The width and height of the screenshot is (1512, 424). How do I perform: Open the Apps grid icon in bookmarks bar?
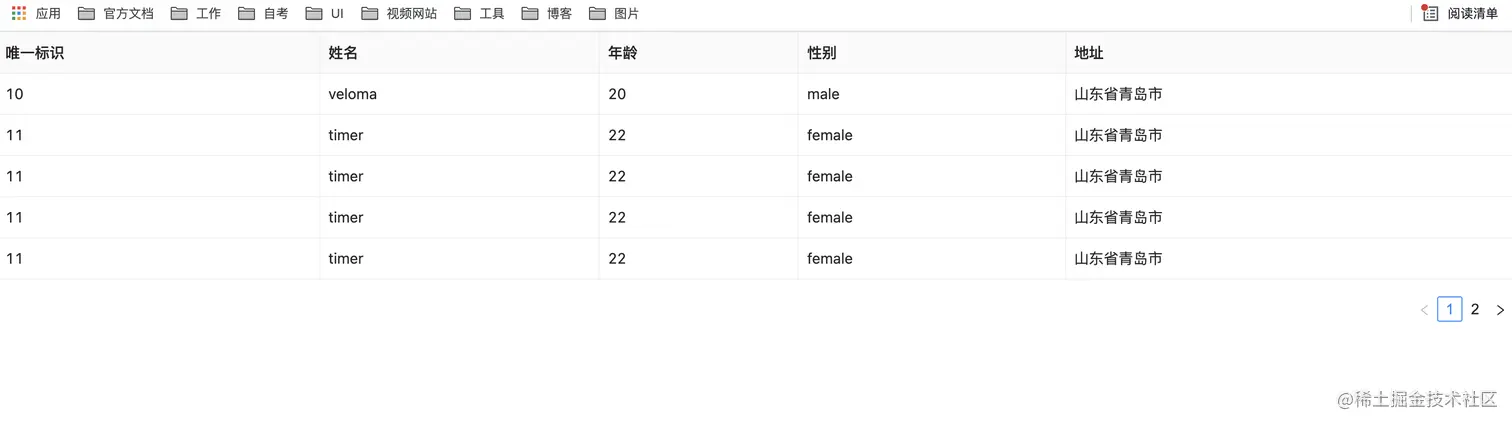19,13
